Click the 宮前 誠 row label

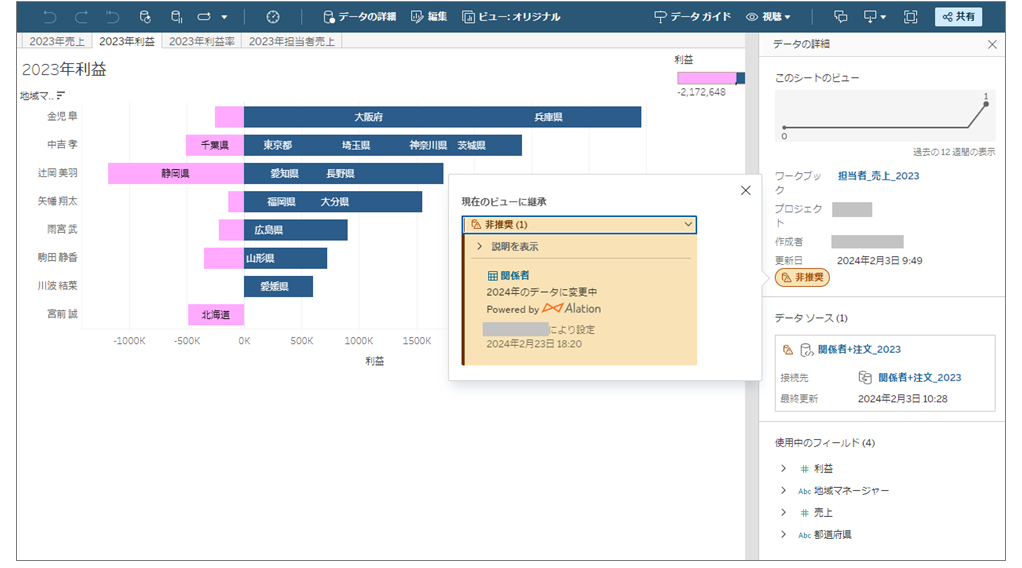click(62, 314)
